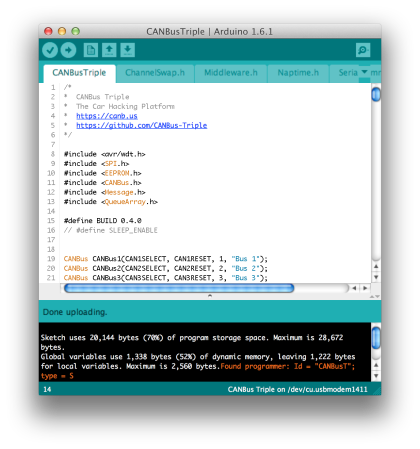Click the line number 14 indicator in status bar
The image size is (420, 449).
click(x=47, y=389)
